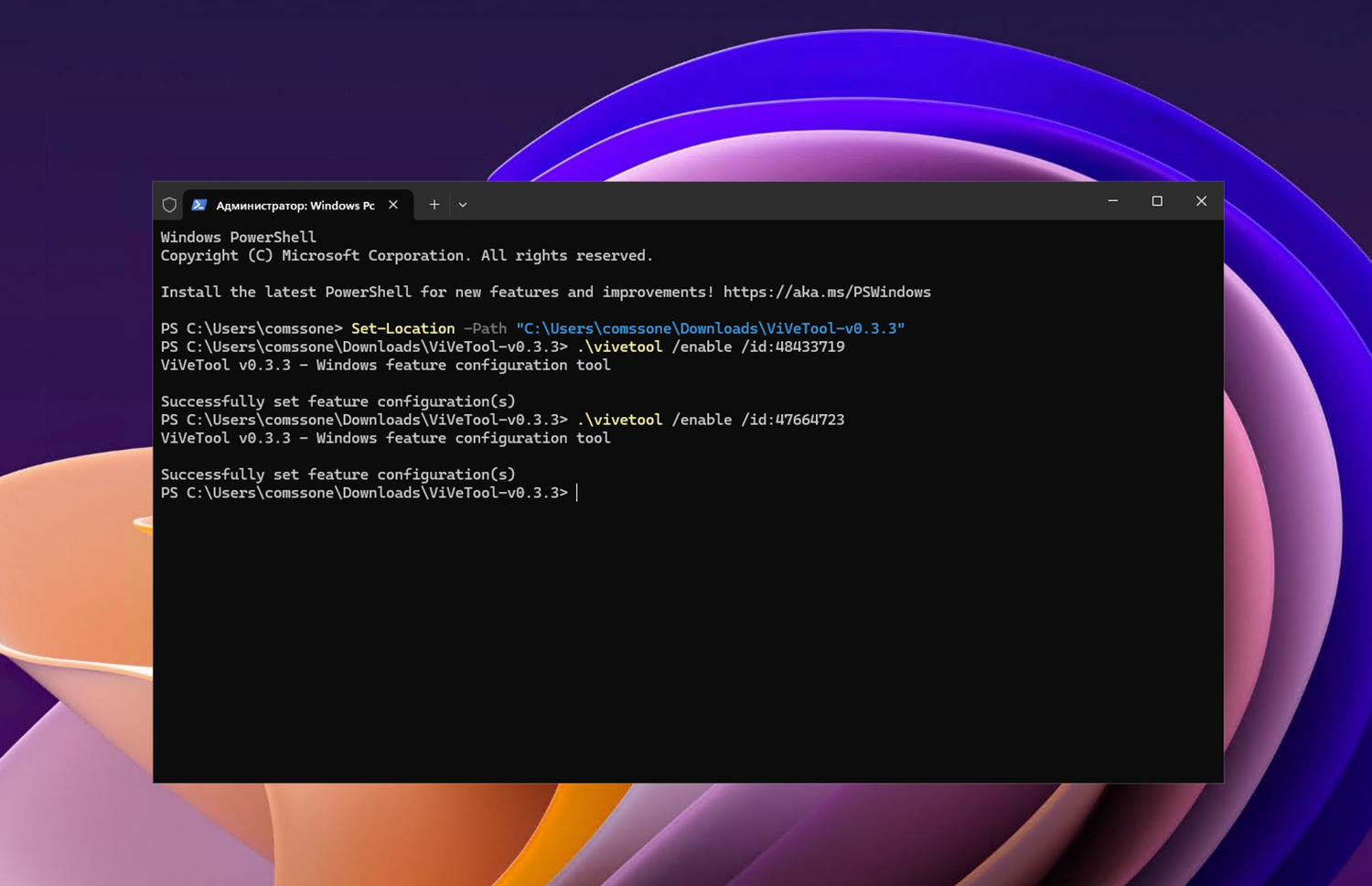
Task: Click the PowerShell icon on the tab
Action: [199, 205]
